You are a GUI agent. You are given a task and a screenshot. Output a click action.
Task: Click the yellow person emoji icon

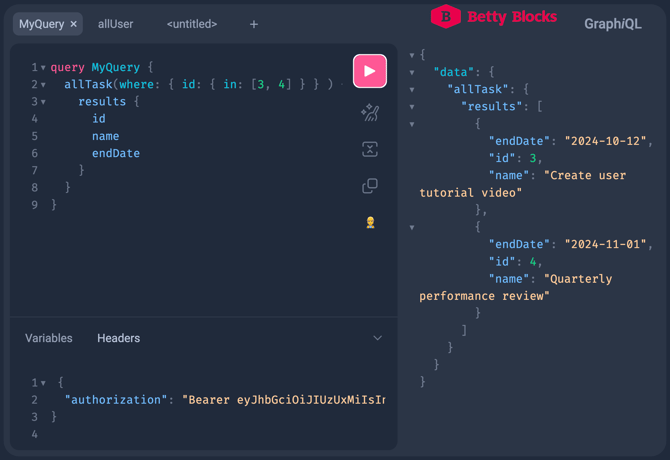coord(370,223)
